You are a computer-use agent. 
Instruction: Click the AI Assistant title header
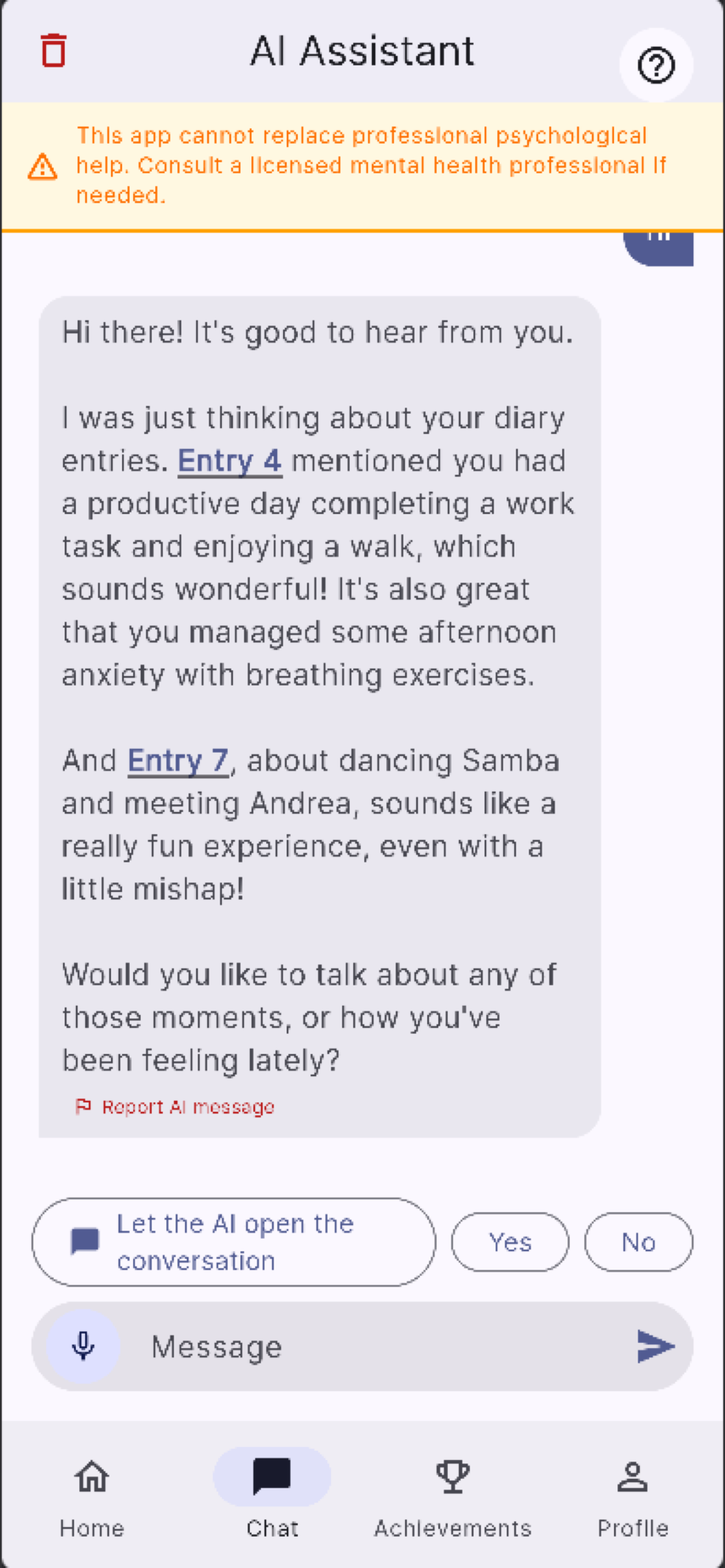pyautogui.click(x=362, y=51)
